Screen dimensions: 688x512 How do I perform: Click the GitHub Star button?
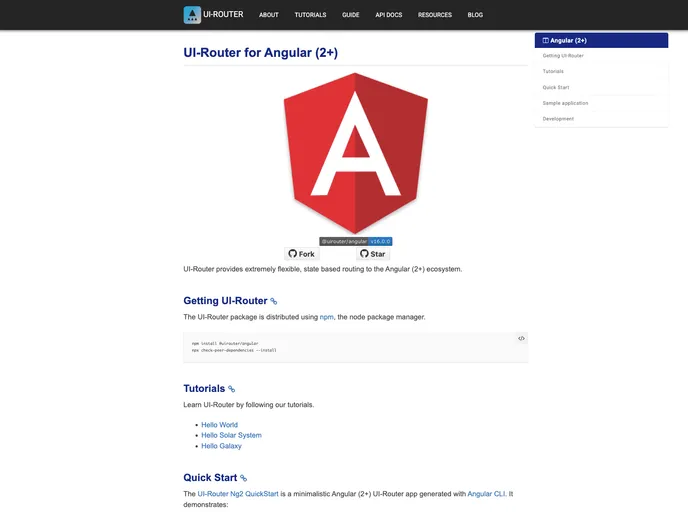tap(373, 254)
